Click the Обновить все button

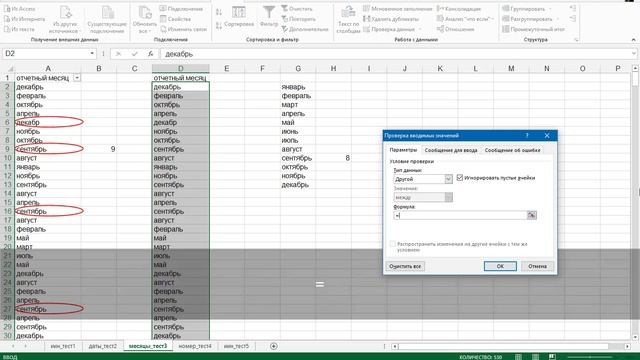click(144, 20)
